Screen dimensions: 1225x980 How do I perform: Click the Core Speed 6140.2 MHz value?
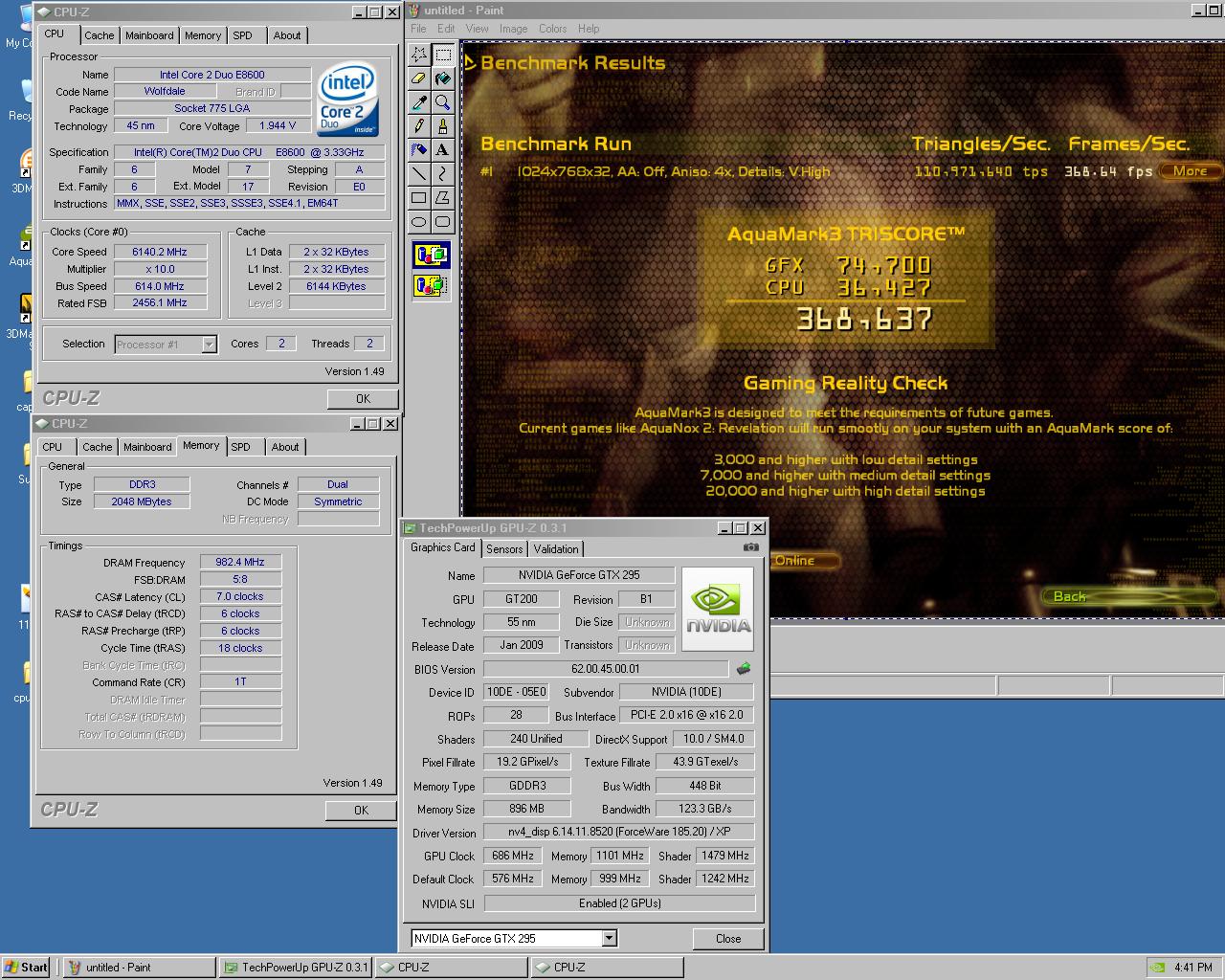160,252
